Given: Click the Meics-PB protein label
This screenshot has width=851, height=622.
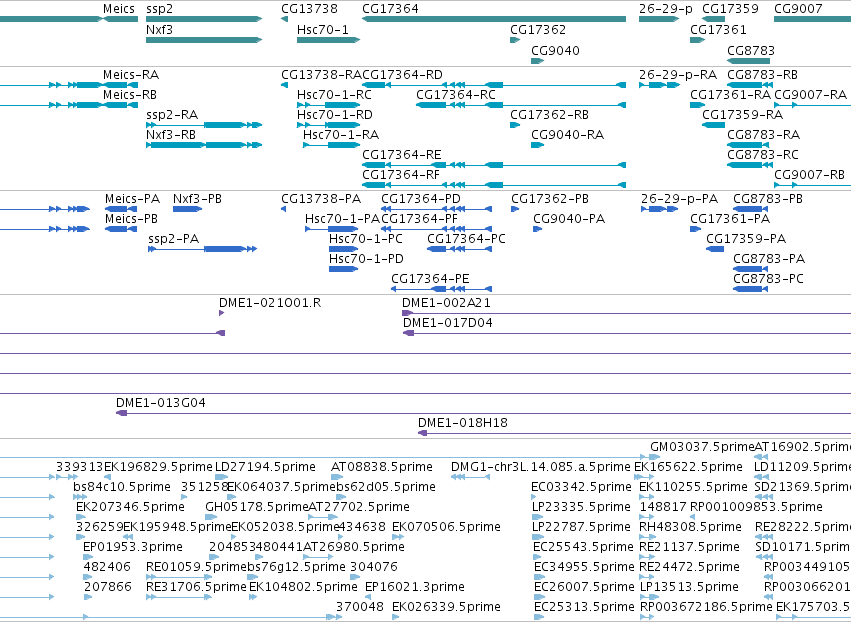Looking at the screenshot, I should (131, 219).
